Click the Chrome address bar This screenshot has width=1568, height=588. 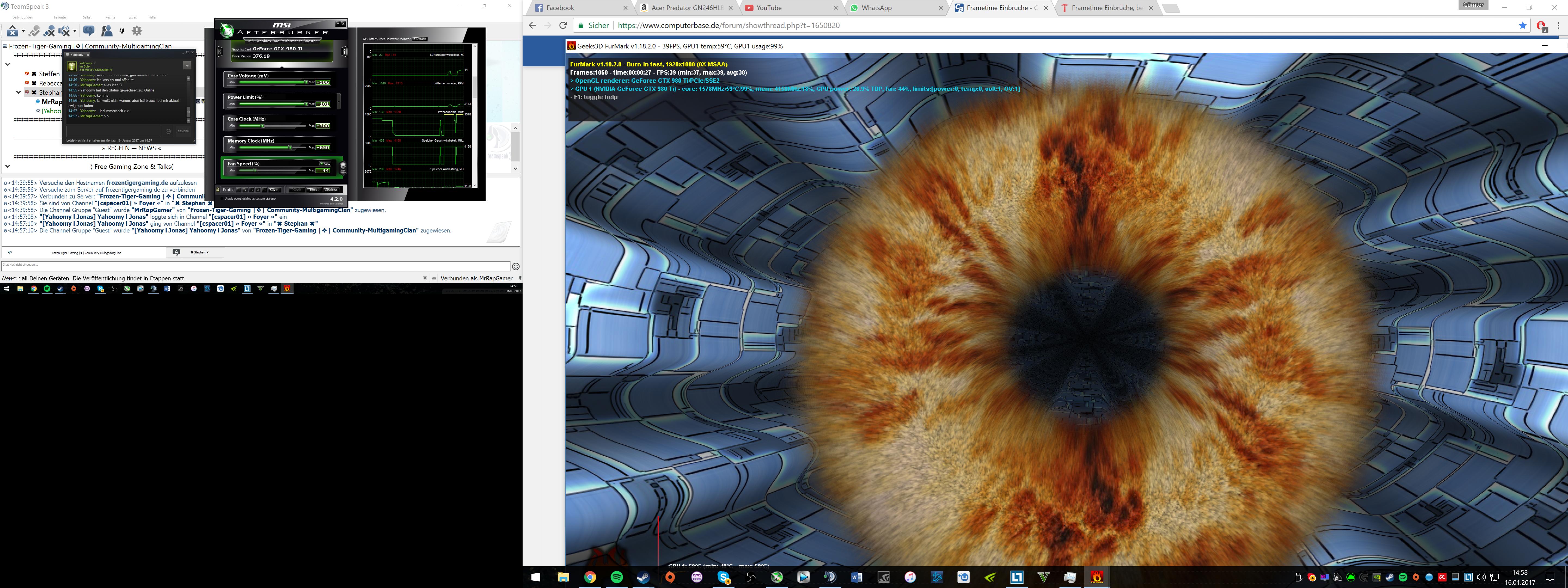click(1047, 26)
